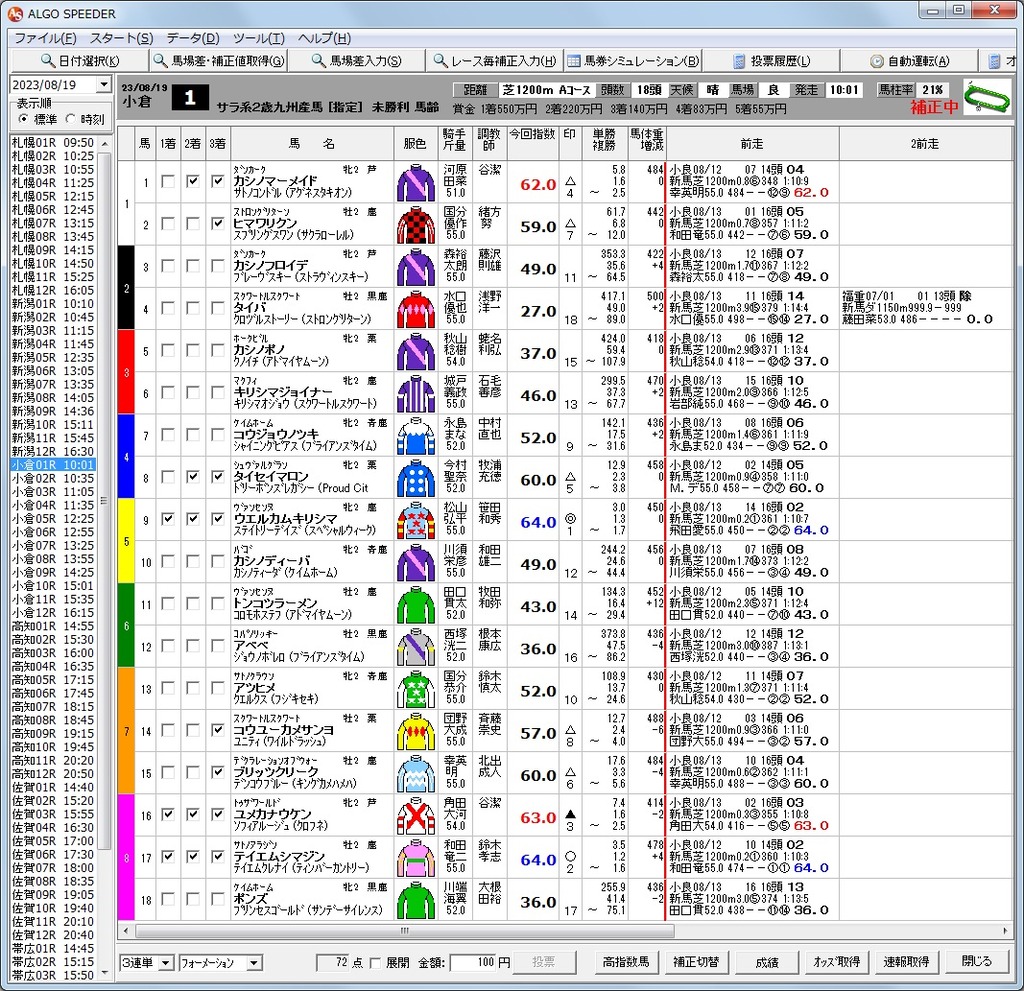Viewport: 1024px width, 991px height.
Task: Open the スタート(S) menu
Action: [121, 38]
